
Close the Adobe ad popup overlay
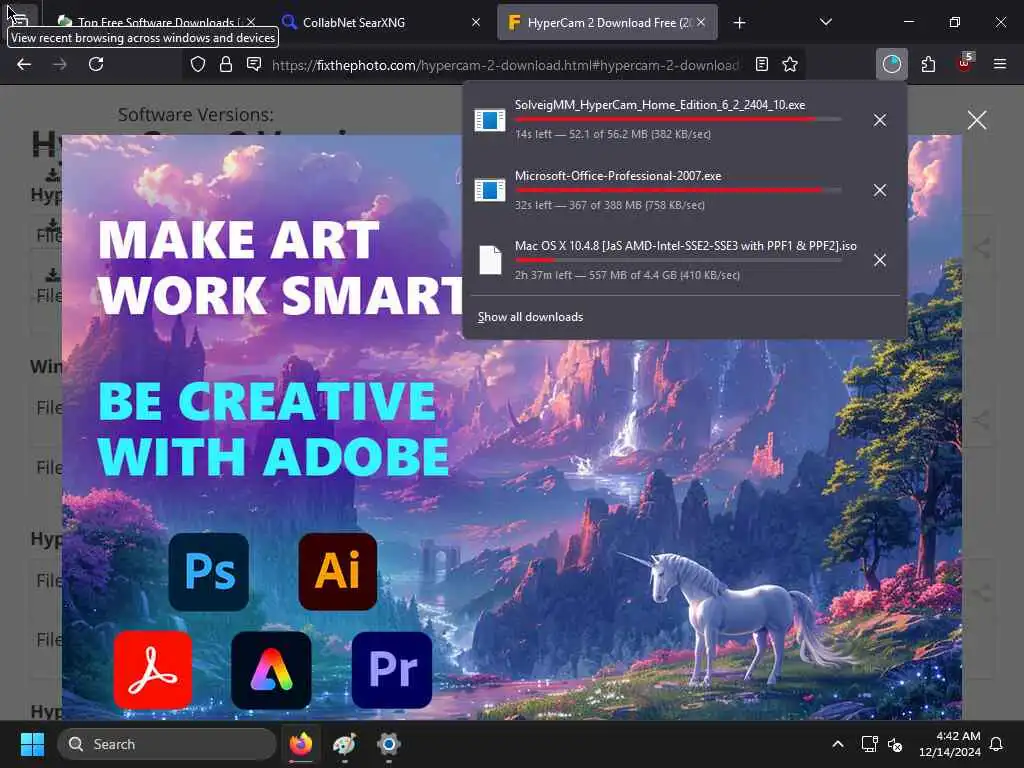pyautogui.click(x=977, y=120)
